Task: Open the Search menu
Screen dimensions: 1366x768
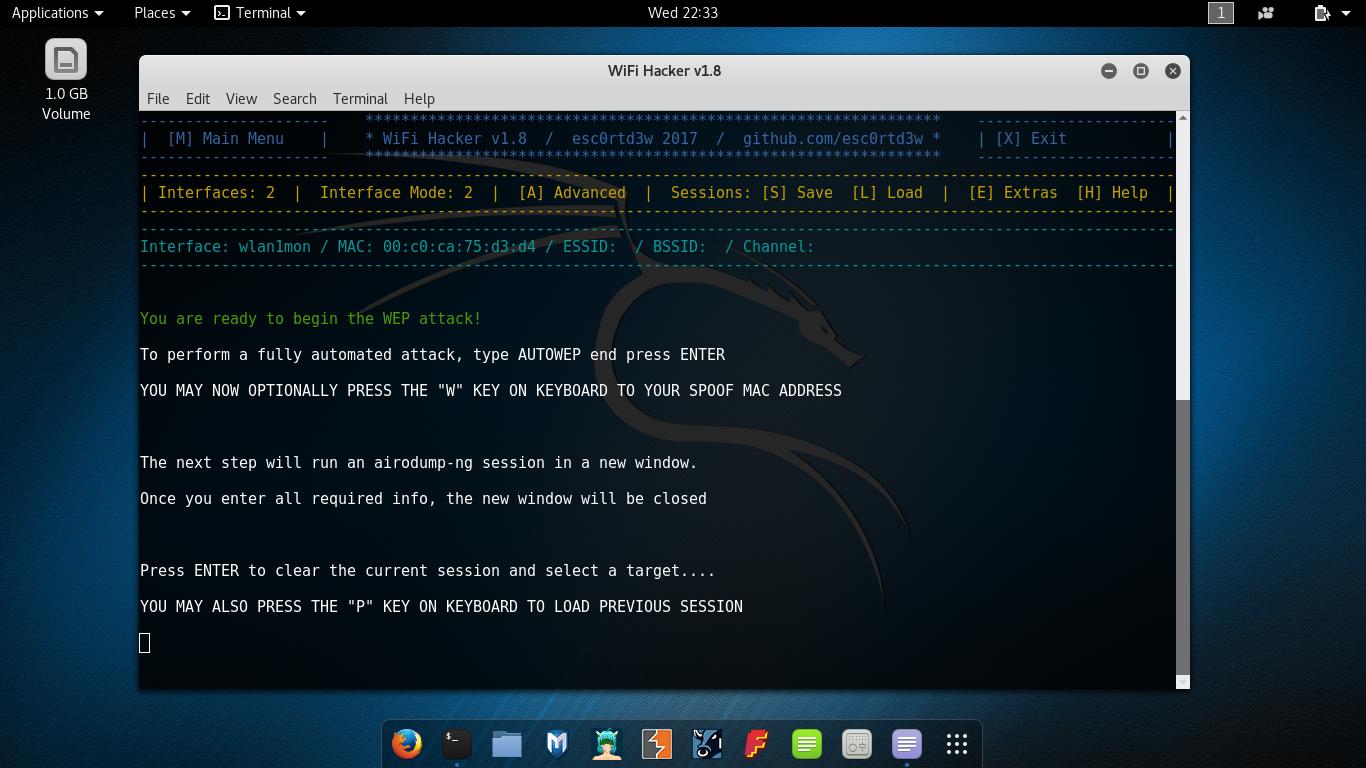Action: [x=295, y=99]
